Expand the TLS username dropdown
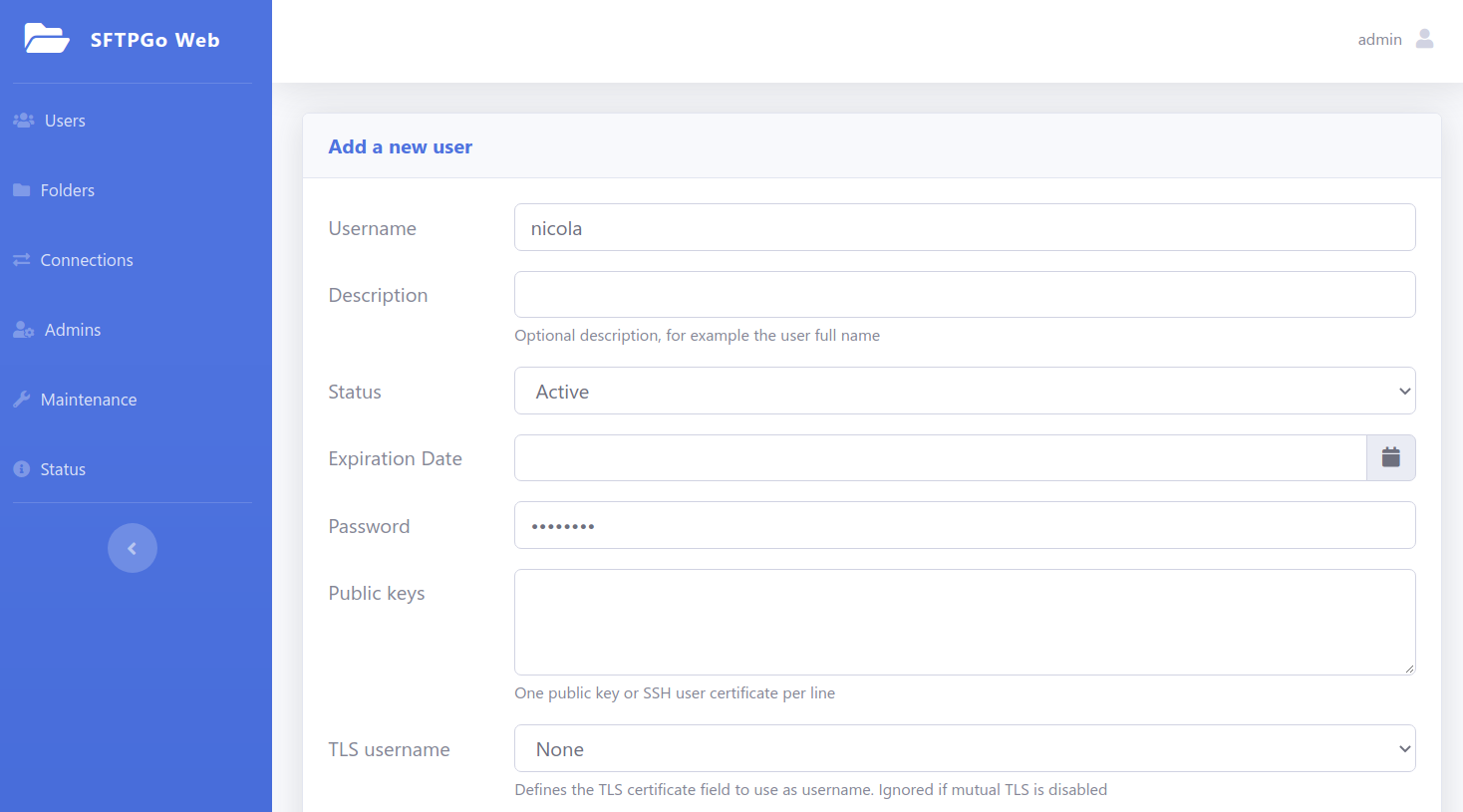The image size is (1463, 812). (964, 749)
